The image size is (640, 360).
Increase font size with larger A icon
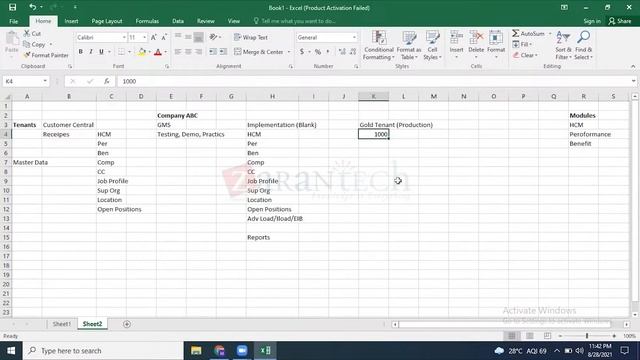[x=153, y=38]
